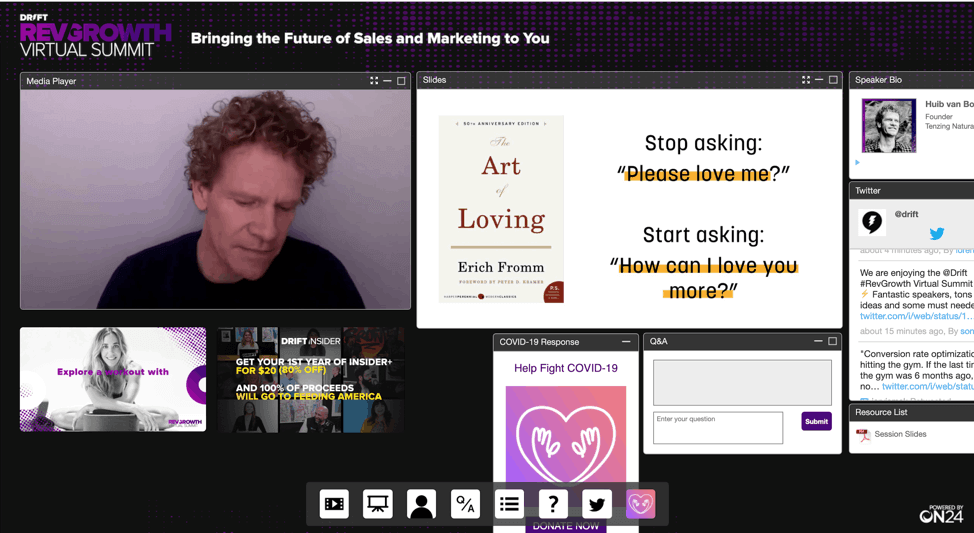974x533 pixels.
Task: Collapse the Q&A panel
Action: tap(818, 342)
